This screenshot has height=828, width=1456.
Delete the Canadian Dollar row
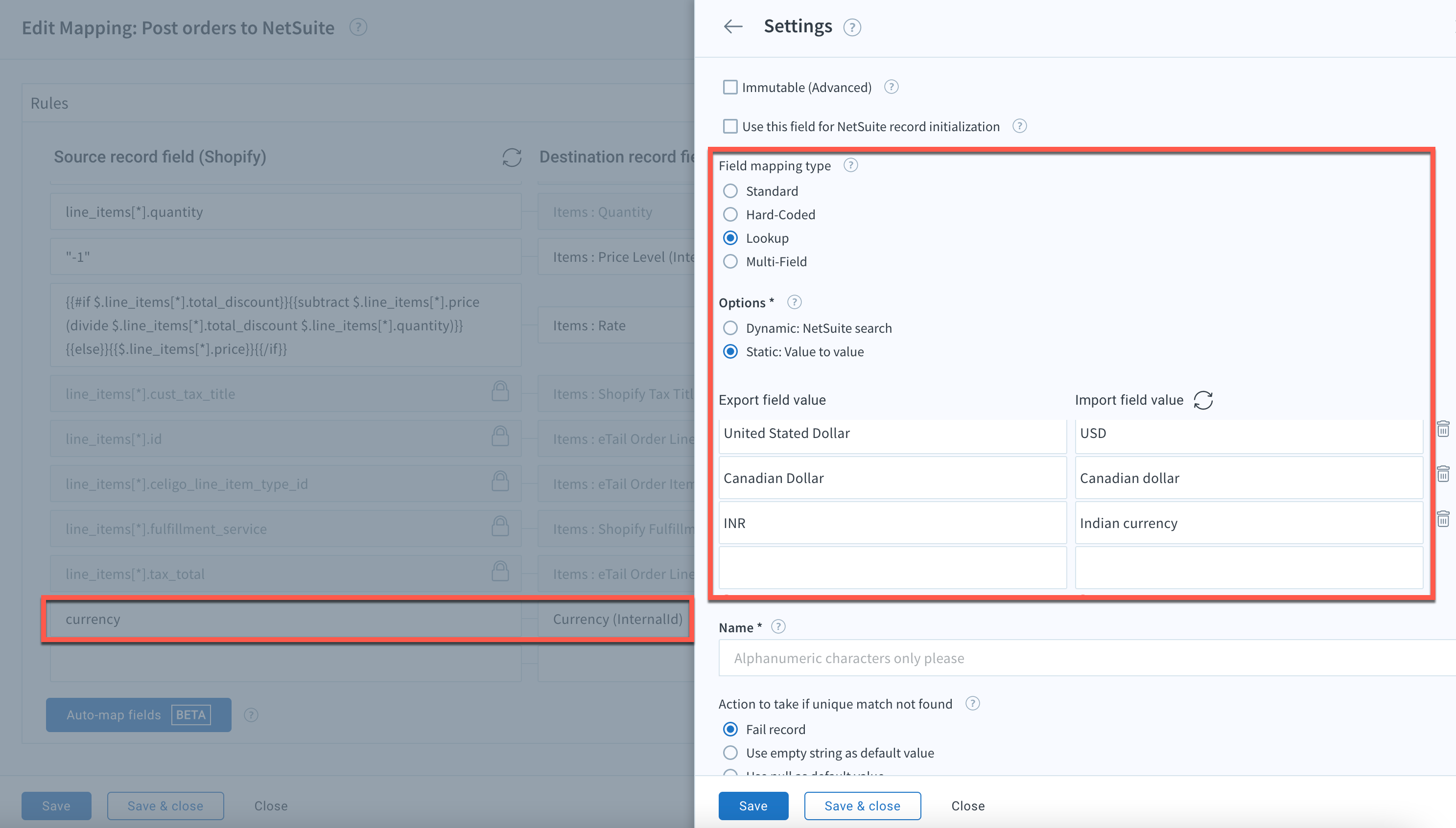pyautogui.click(x=1443, y=474)
